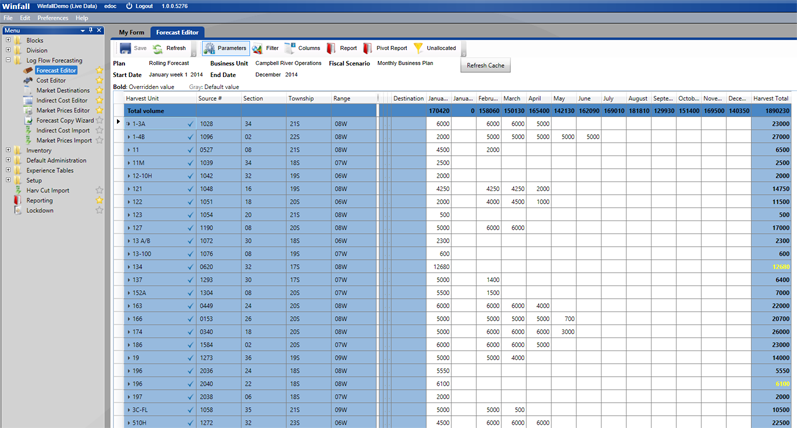The height and width of the screenshot is (428, 797).
Task: Click the Market Destinations icon
Action: (x=28, y=90)
